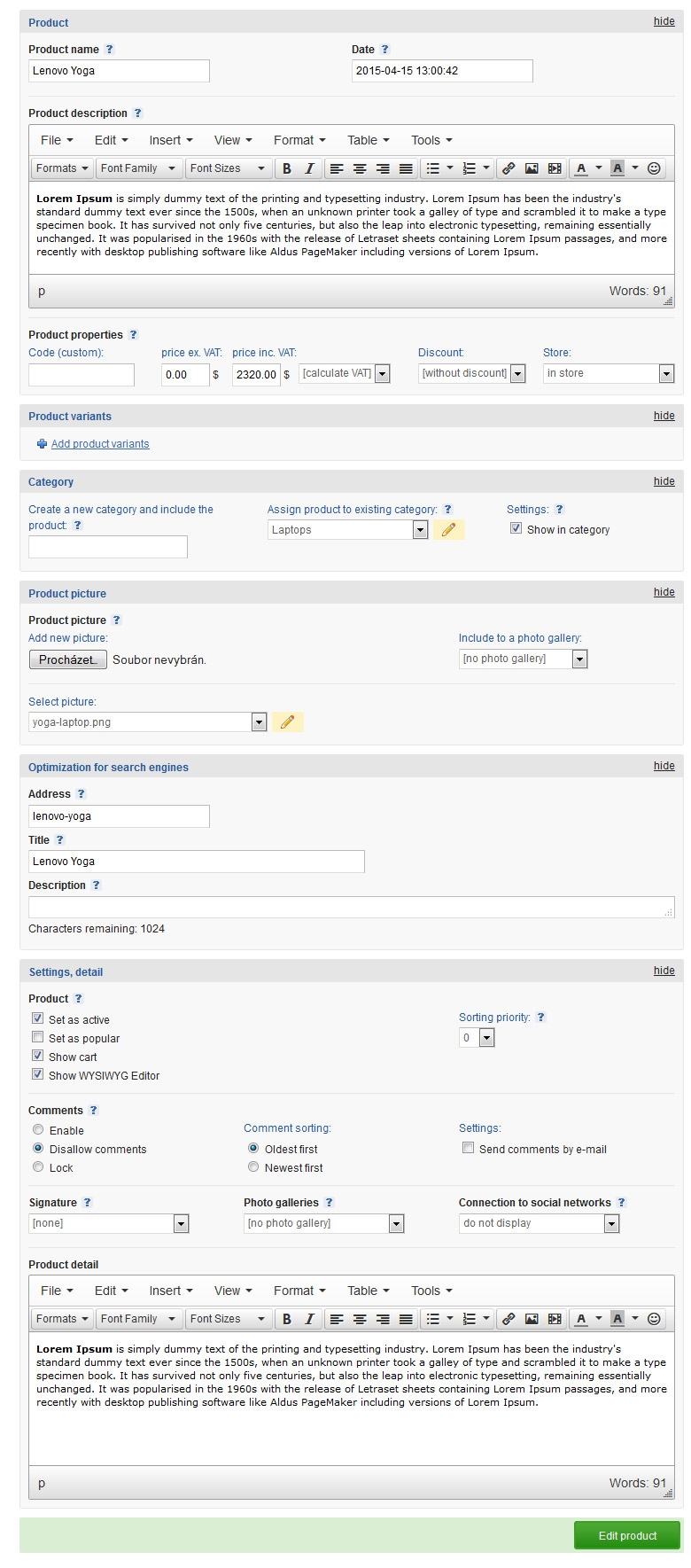Click pencil edit icon next to Laptops category

coord(449,530)
